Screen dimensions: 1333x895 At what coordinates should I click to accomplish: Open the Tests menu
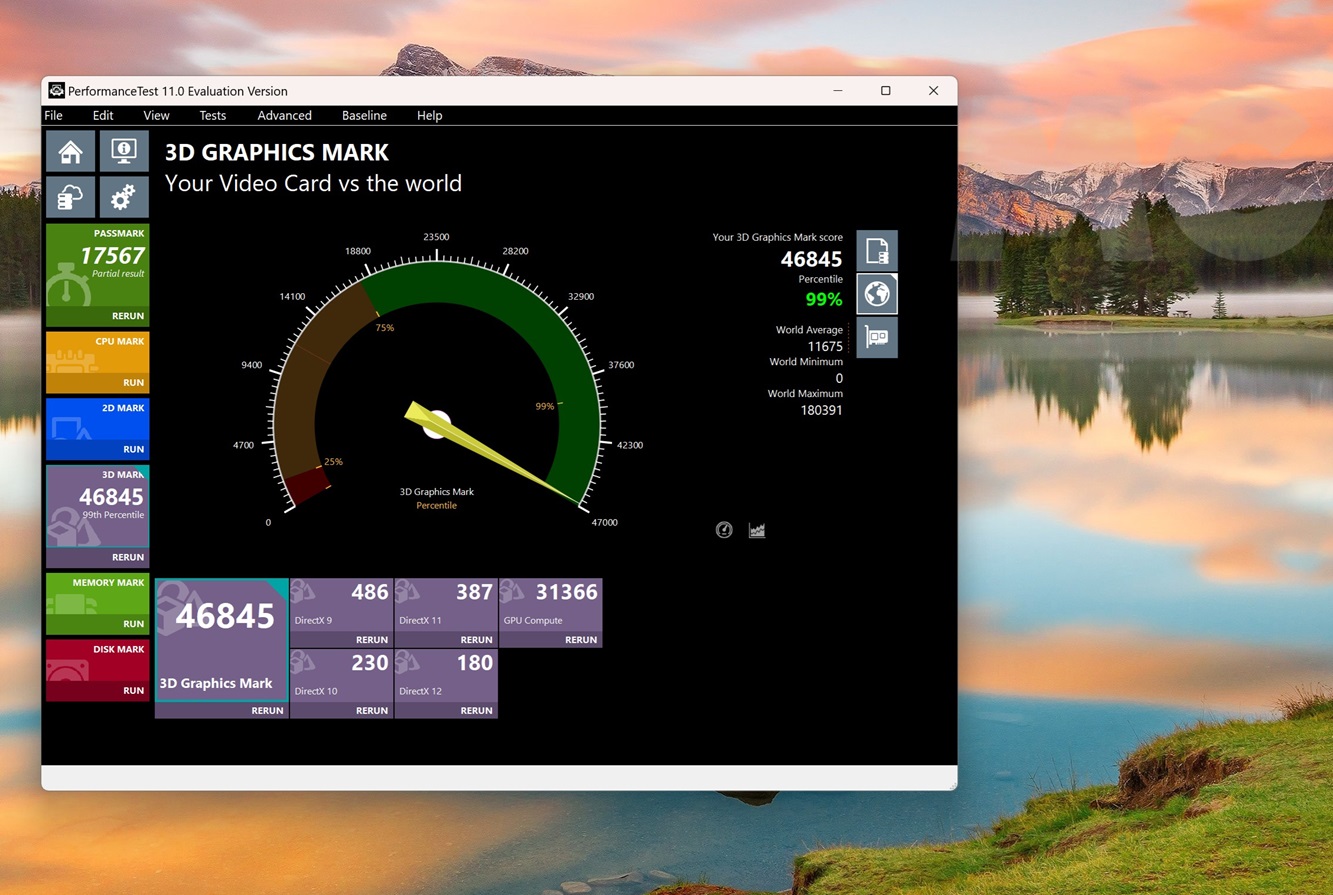[212, 116]
